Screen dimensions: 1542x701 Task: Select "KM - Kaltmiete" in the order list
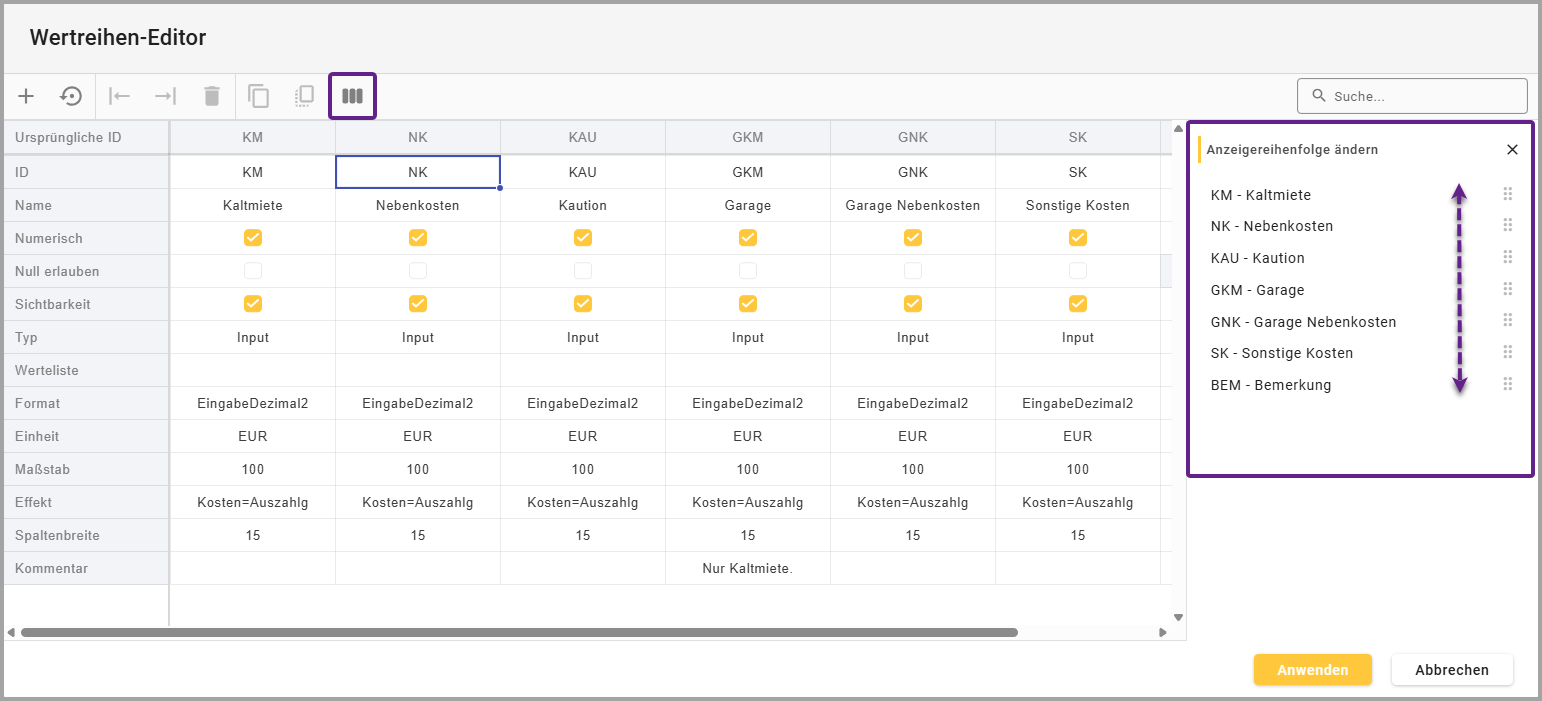[x=1260, y=194]
